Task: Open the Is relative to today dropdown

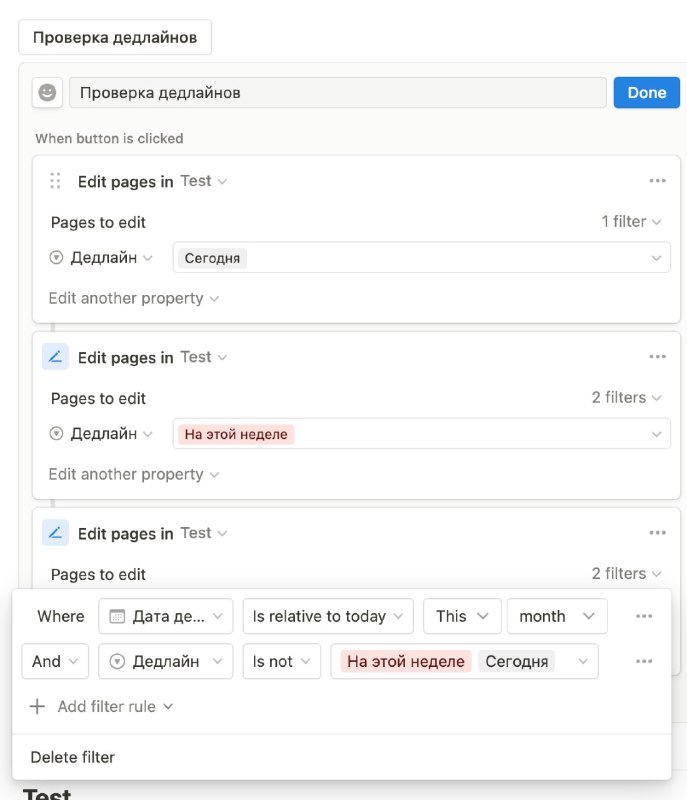Action: pos(328,616)
